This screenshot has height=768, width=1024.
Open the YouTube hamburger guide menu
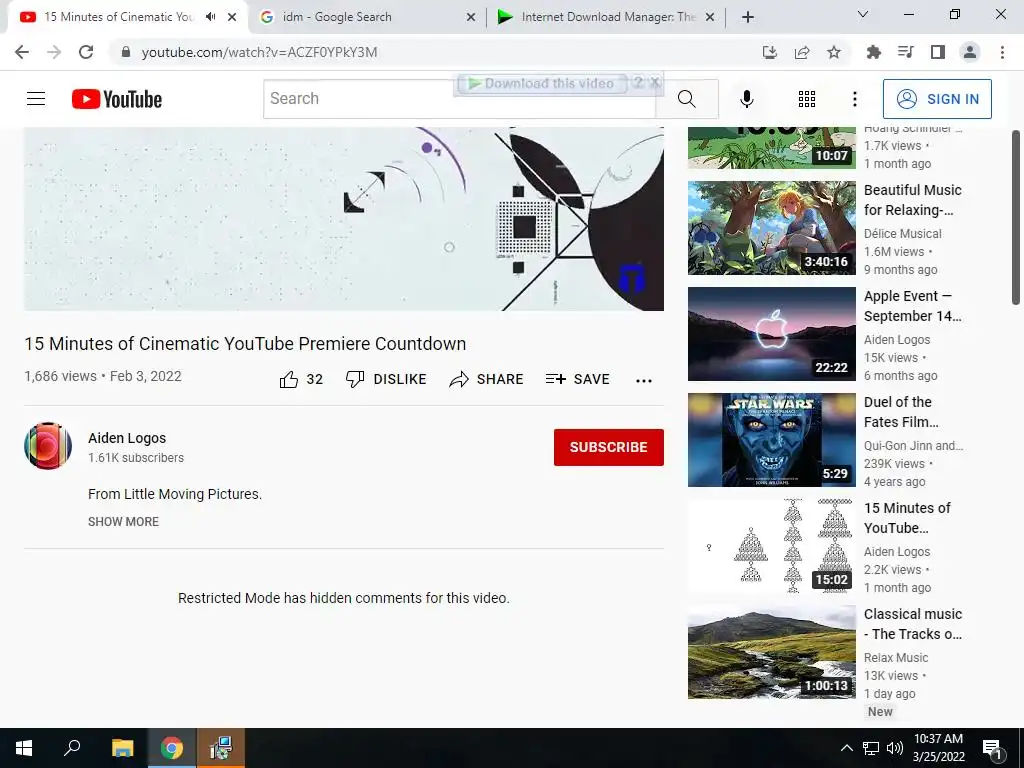click(36, 99)
